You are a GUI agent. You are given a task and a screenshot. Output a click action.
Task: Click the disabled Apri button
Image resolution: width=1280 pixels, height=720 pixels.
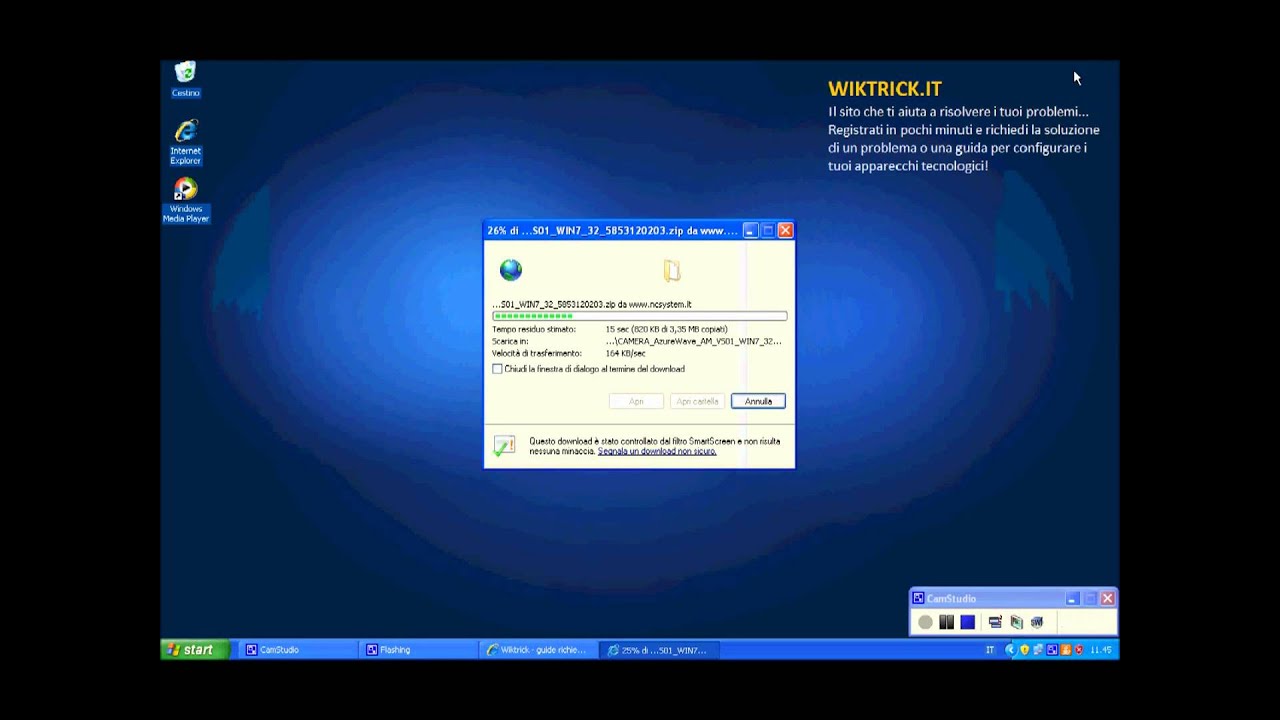636,401
